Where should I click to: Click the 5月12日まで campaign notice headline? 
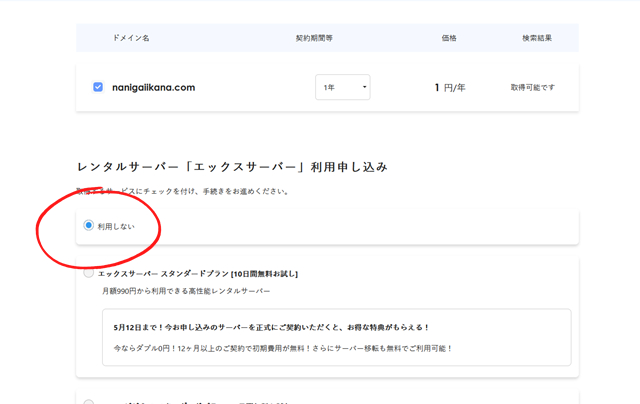pyautogui.click(x=271, y=327)
